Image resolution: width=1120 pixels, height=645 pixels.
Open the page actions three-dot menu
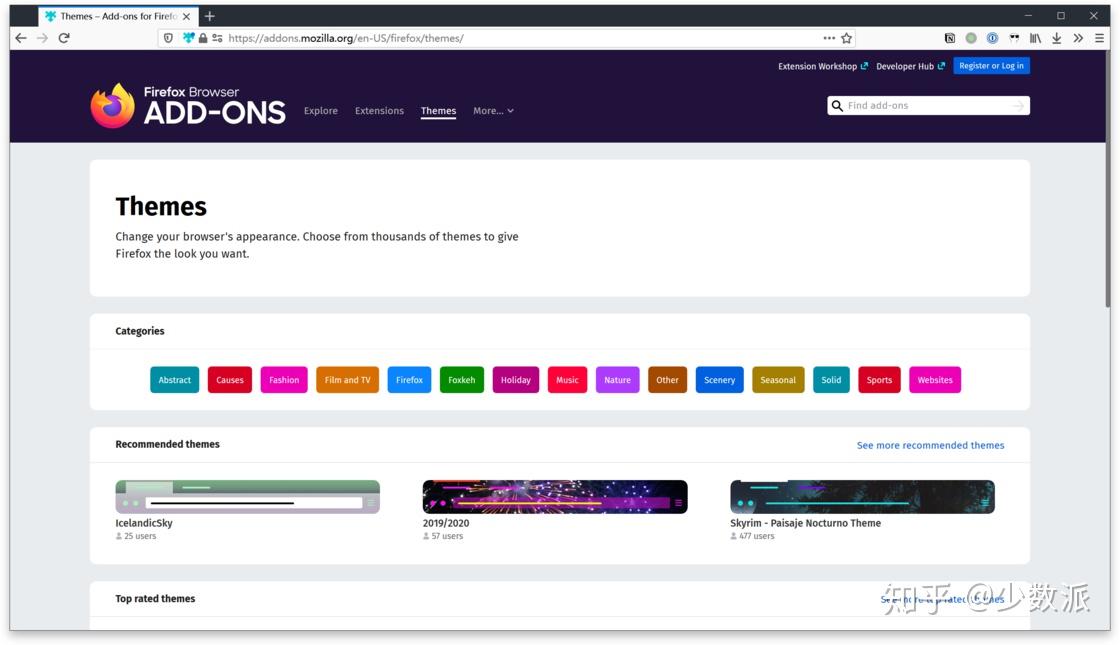[x=829, y=38]
